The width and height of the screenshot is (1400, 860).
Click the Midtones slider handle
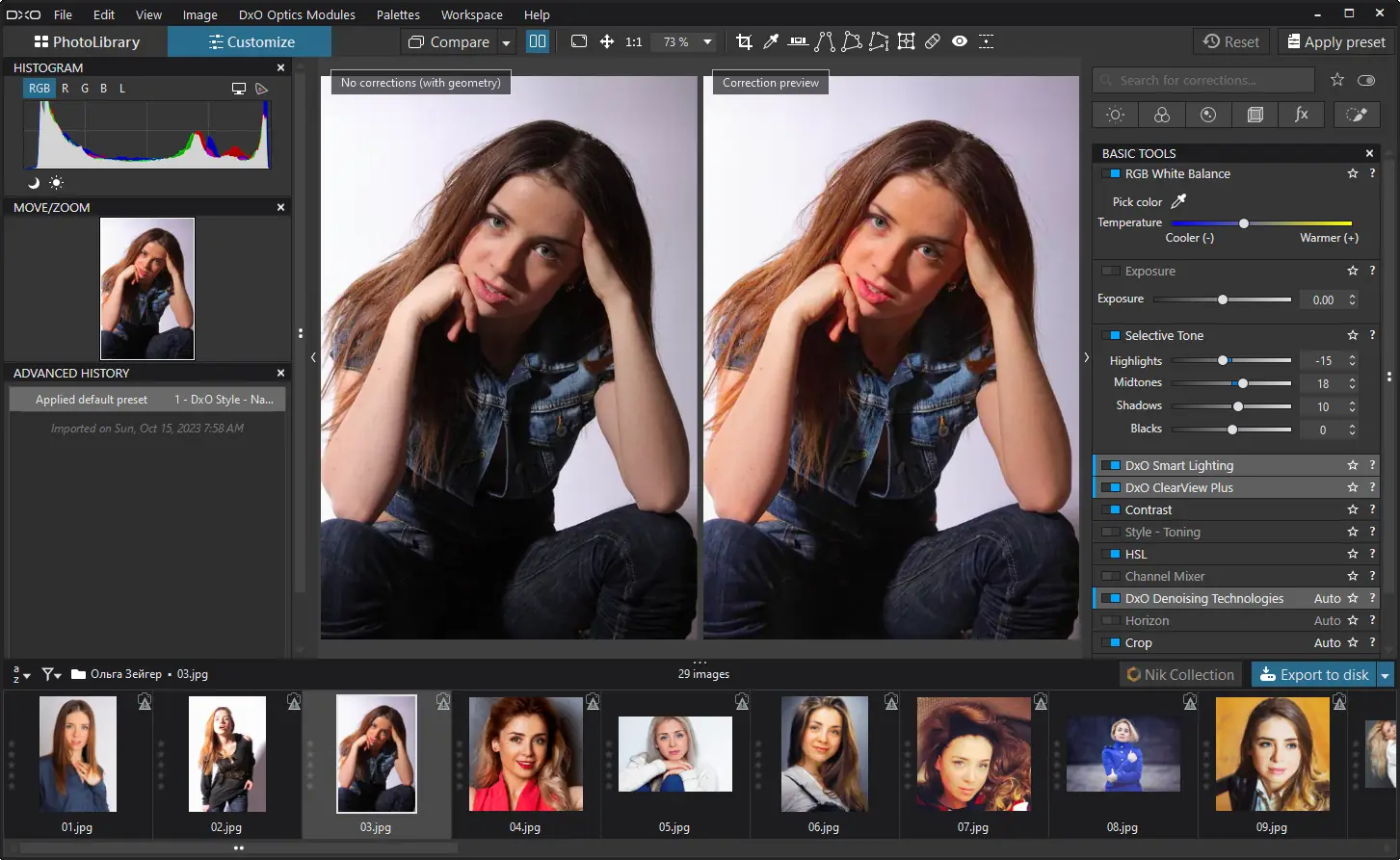pyautogui.click(x=1243, y=383)
